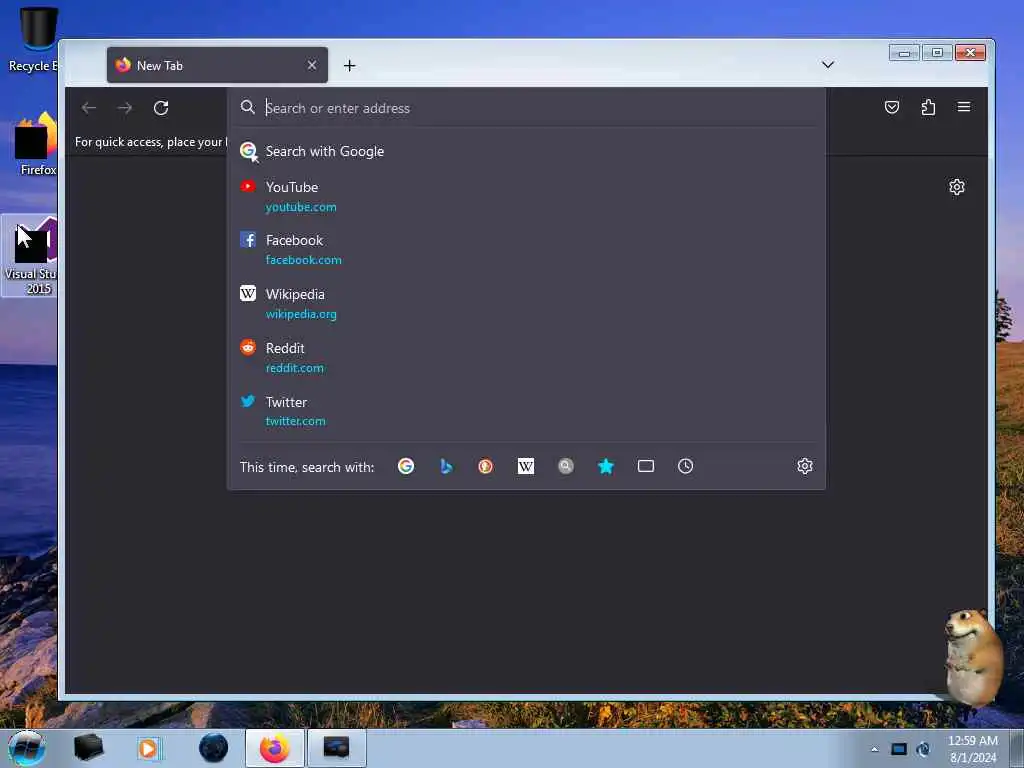Search this time with DuckDuckGo icon

486,466
